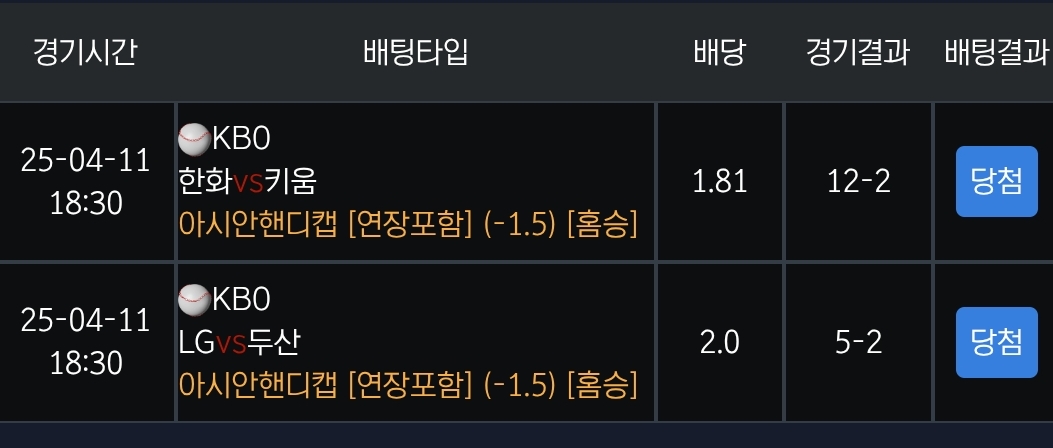Select the 배팅타입 column header

415,52
